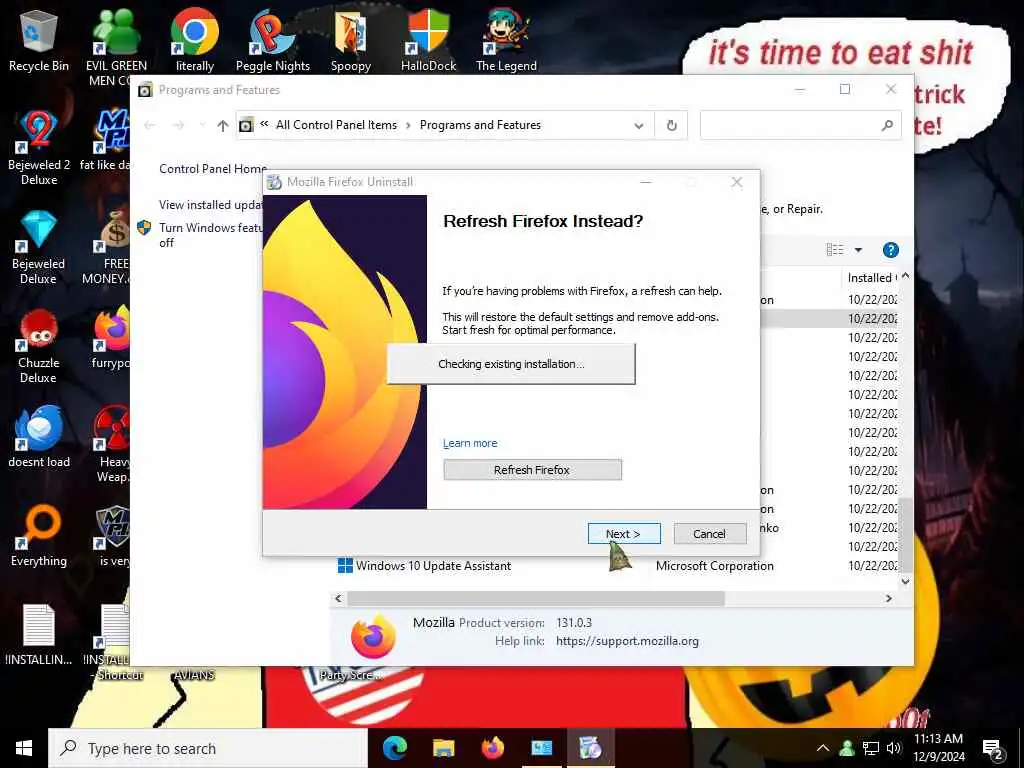Click Next in Firefox Uninstall wizard

pyautogui.click(x=624, y=534)
